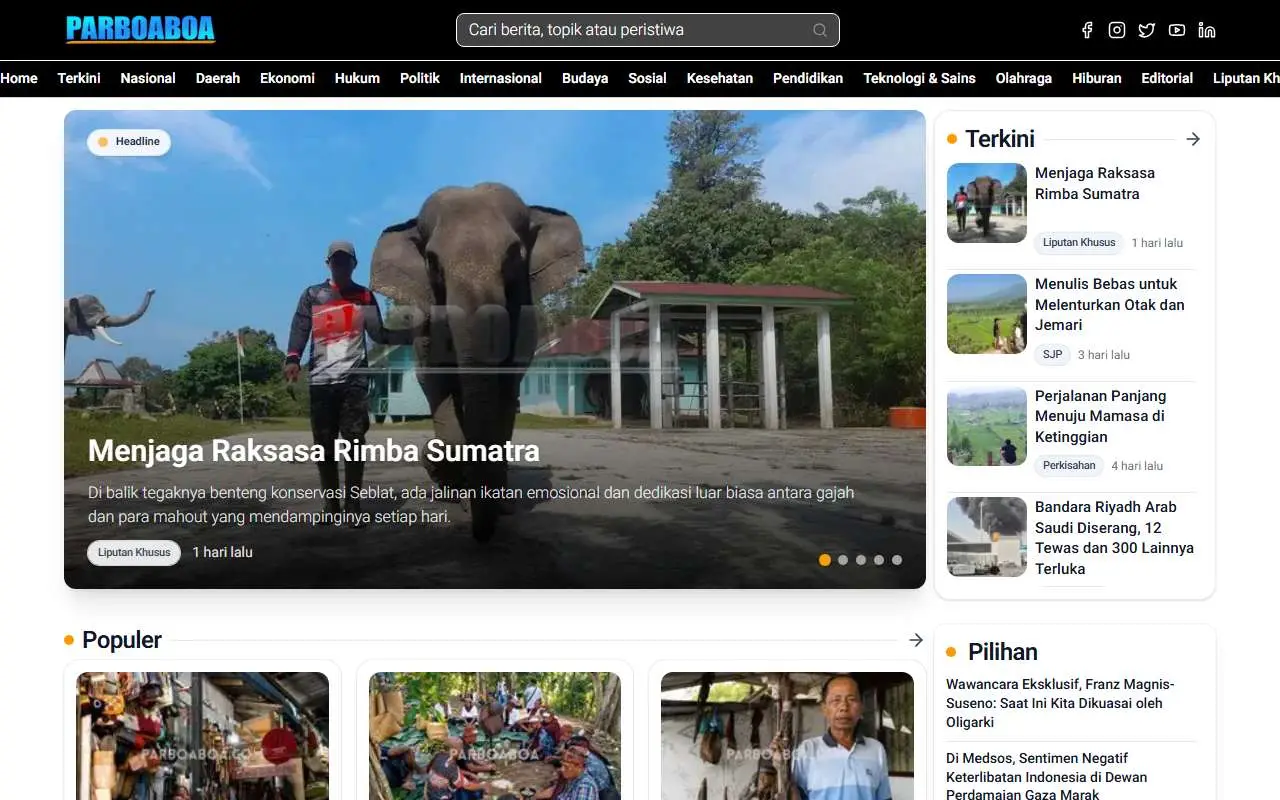The height and width of the screenshot is (800, 1280).
Task: Click the Headline badge on the banner
Action: point(129,142)
